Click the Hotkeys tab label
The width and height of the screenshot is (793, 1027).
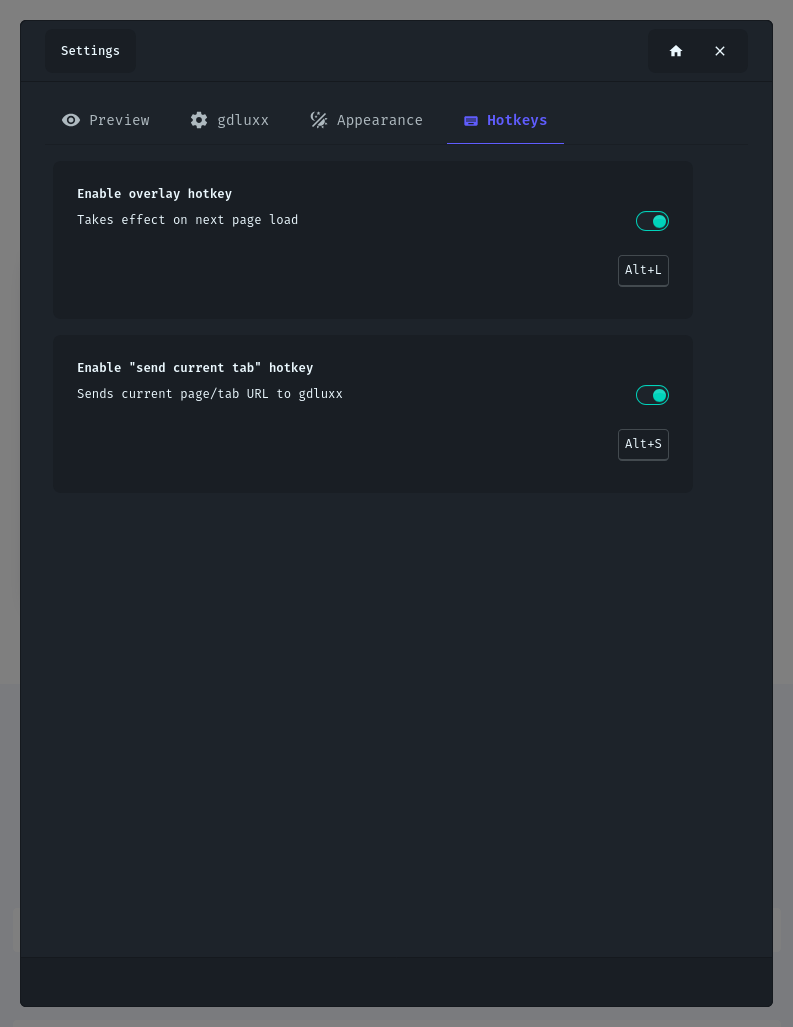(x=517, y=120)
